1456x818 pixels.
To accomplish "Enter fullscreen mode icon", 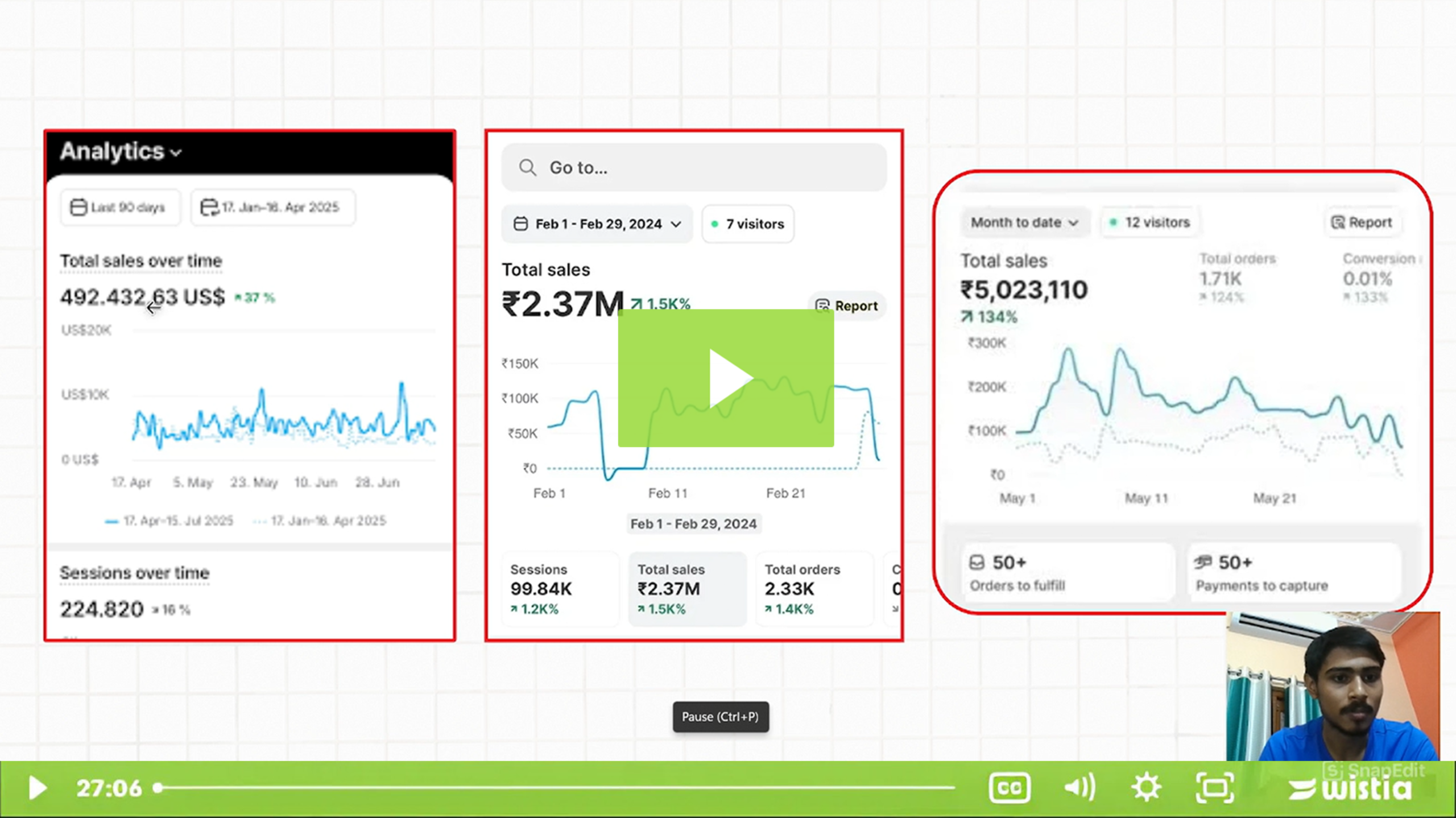I will [x=1214, y=788].
